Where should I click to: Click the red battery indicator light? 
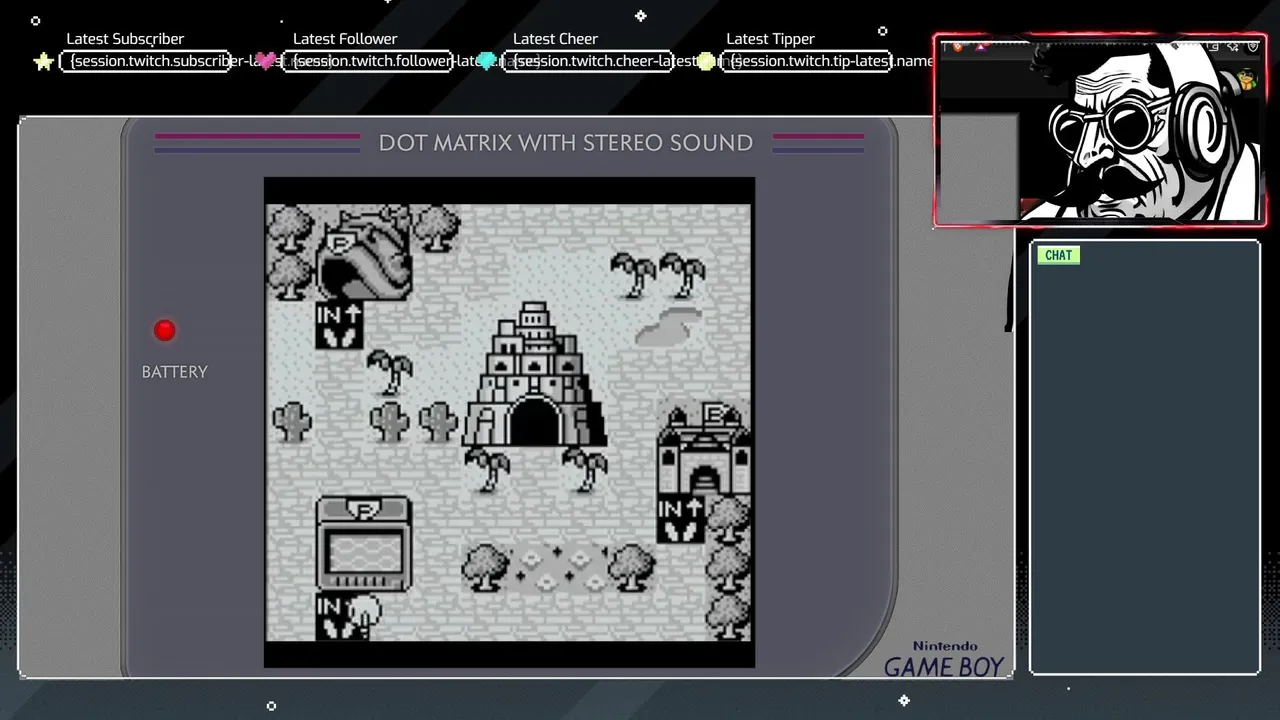(x=165, y=330)
